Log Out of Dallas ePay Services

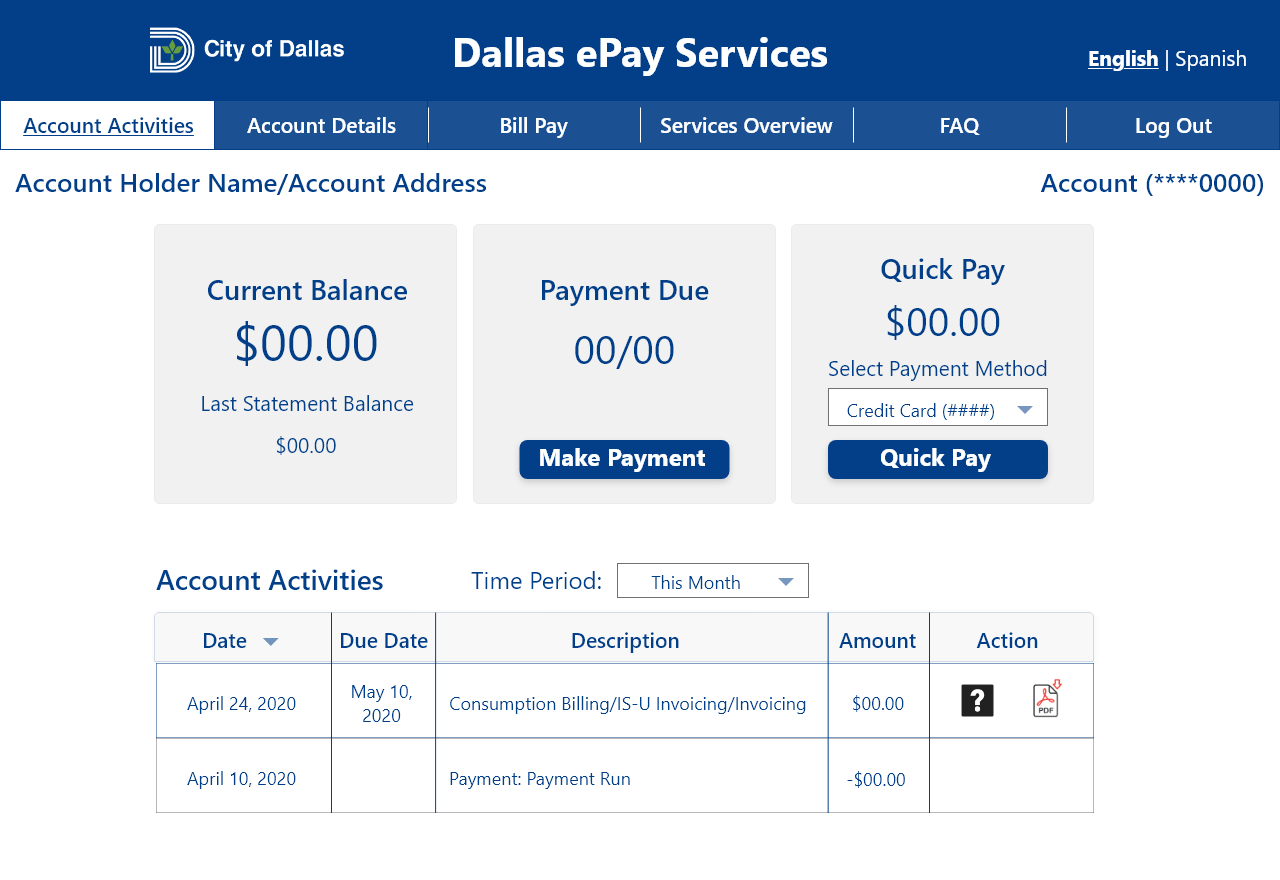pos(1172,125)
